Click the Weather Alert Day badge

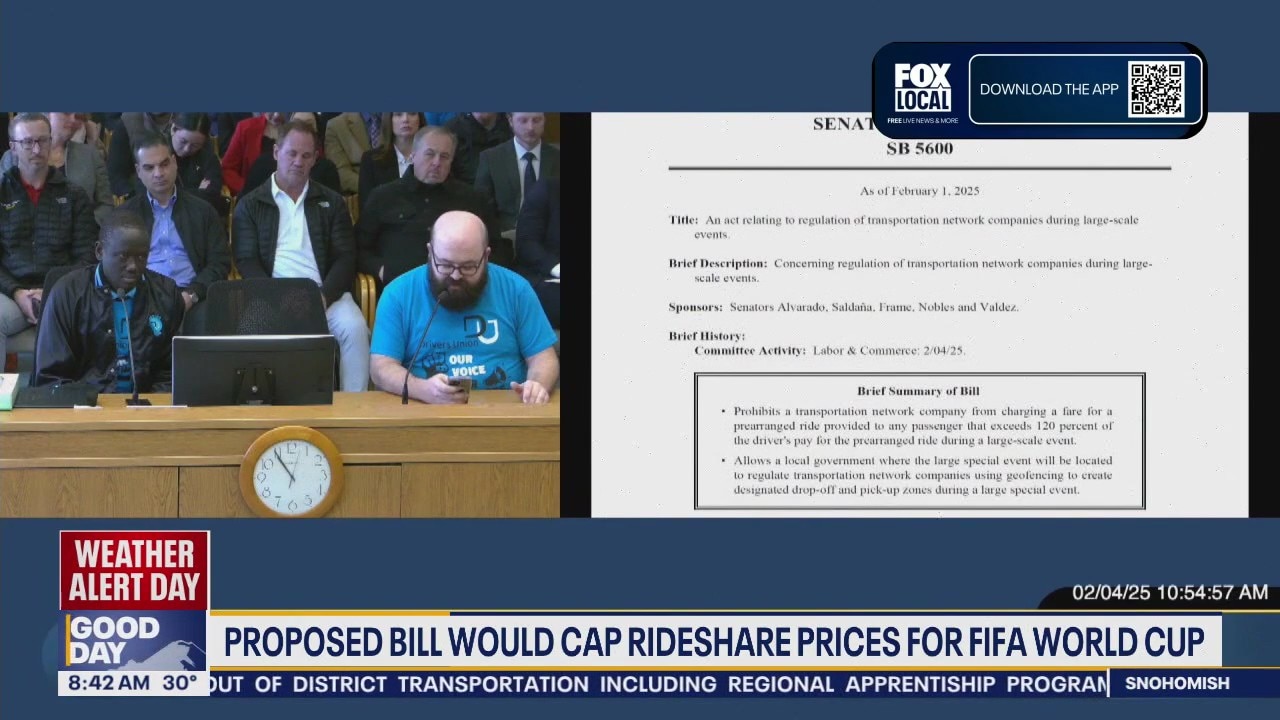tap(134, 570)
